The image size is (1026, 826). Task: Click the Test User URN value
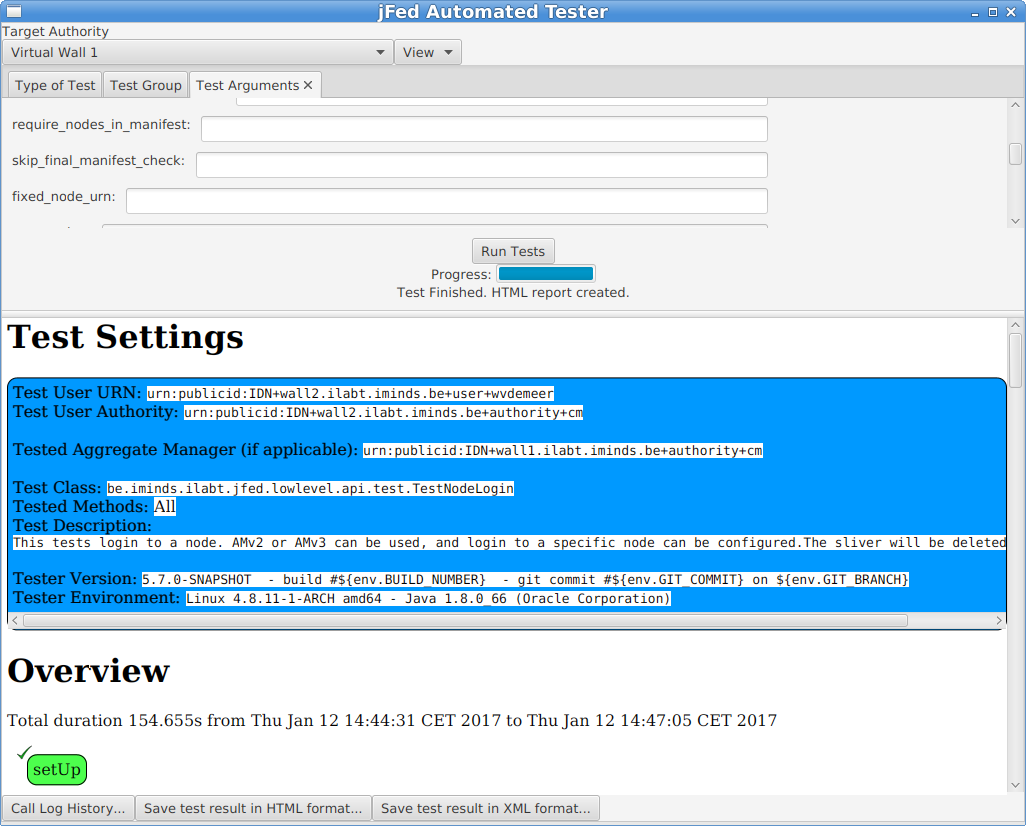pos(350,393)
